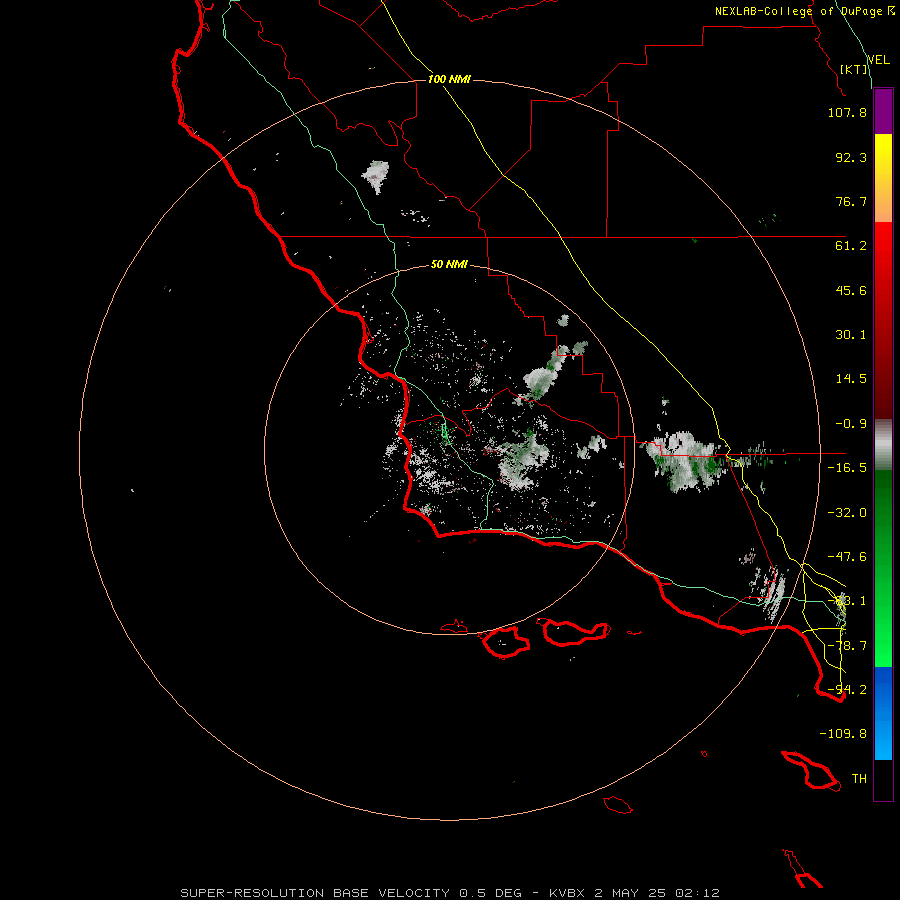Select the 107.8 legend value

point(847,112)
